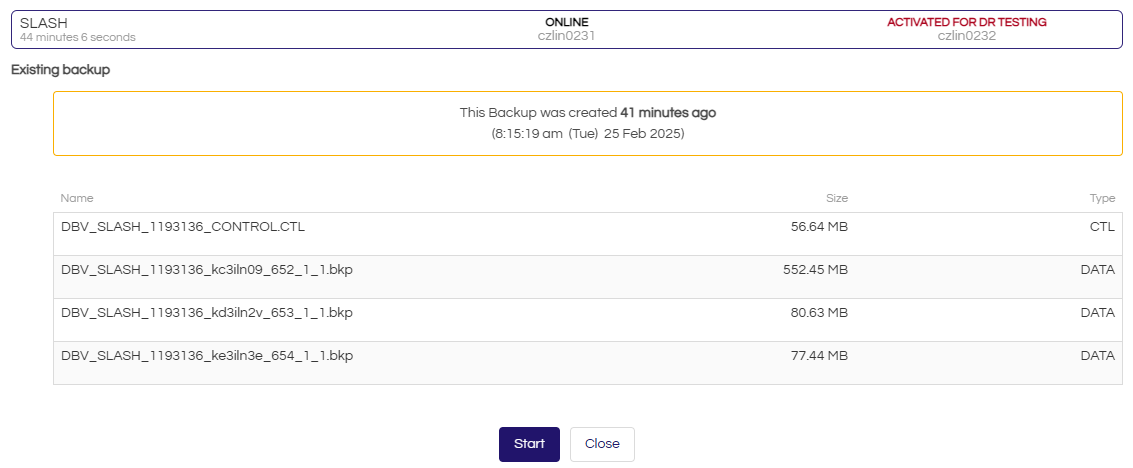Select the kd3iln2v_653 backup file row
The height and width of the screenshot is (468, 1133).
207,313
